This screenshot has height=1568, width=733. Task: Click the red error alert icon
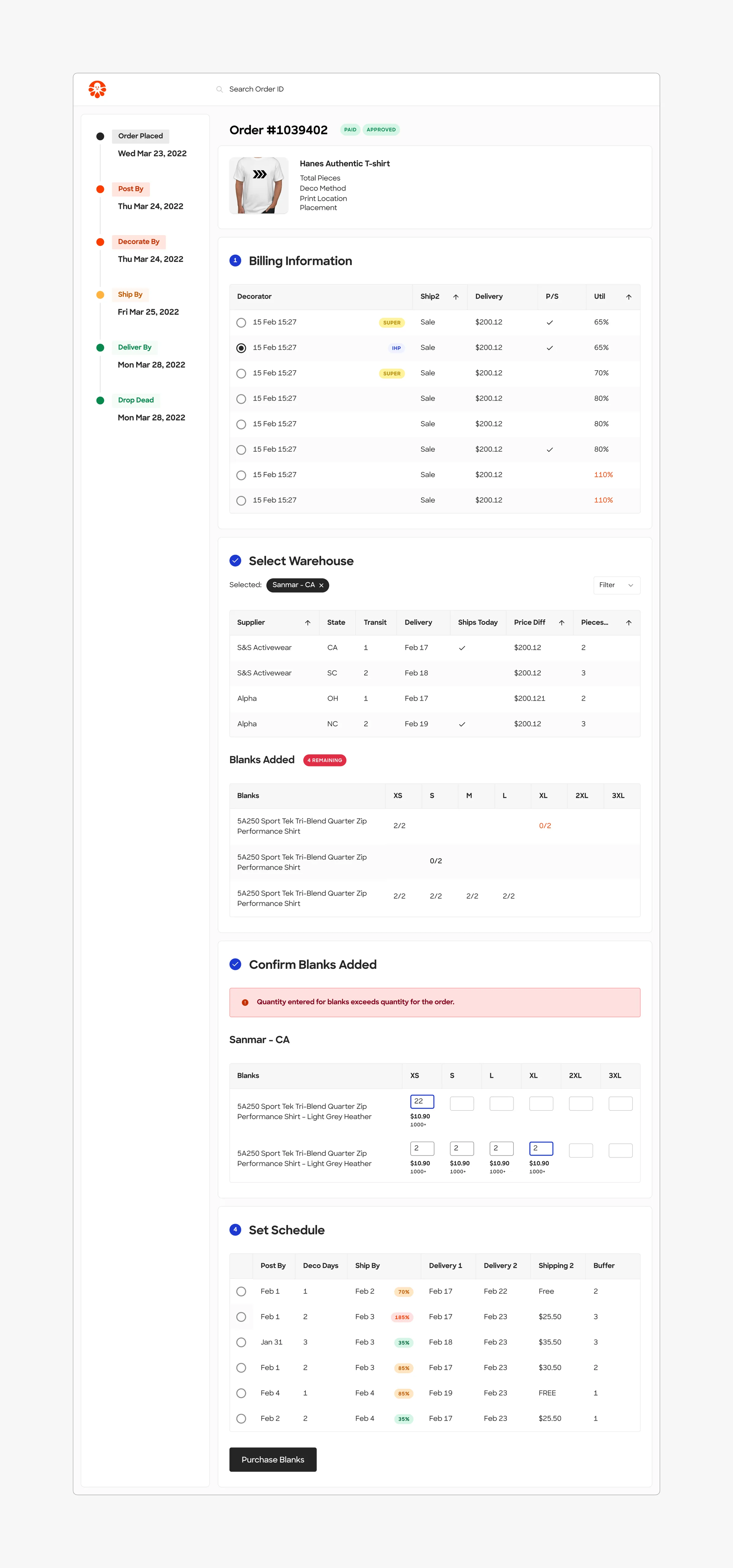pyautogui.click(x=245, y=1002)
